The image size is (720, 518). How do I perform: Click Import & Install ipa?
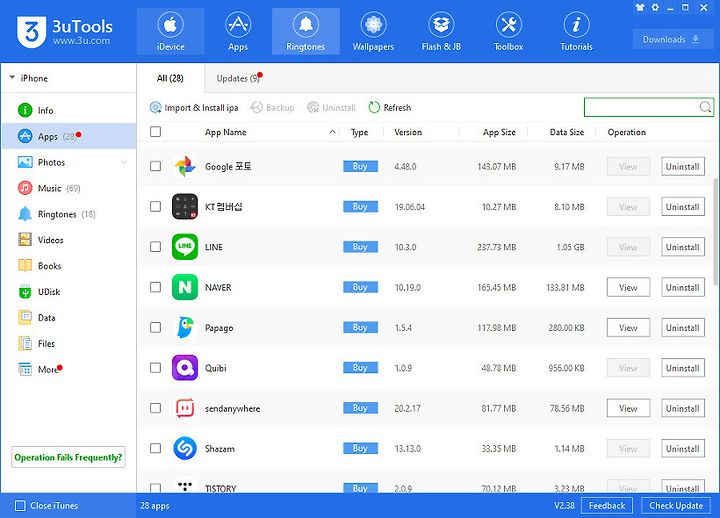pyautogui.click(x=194, y=107)
